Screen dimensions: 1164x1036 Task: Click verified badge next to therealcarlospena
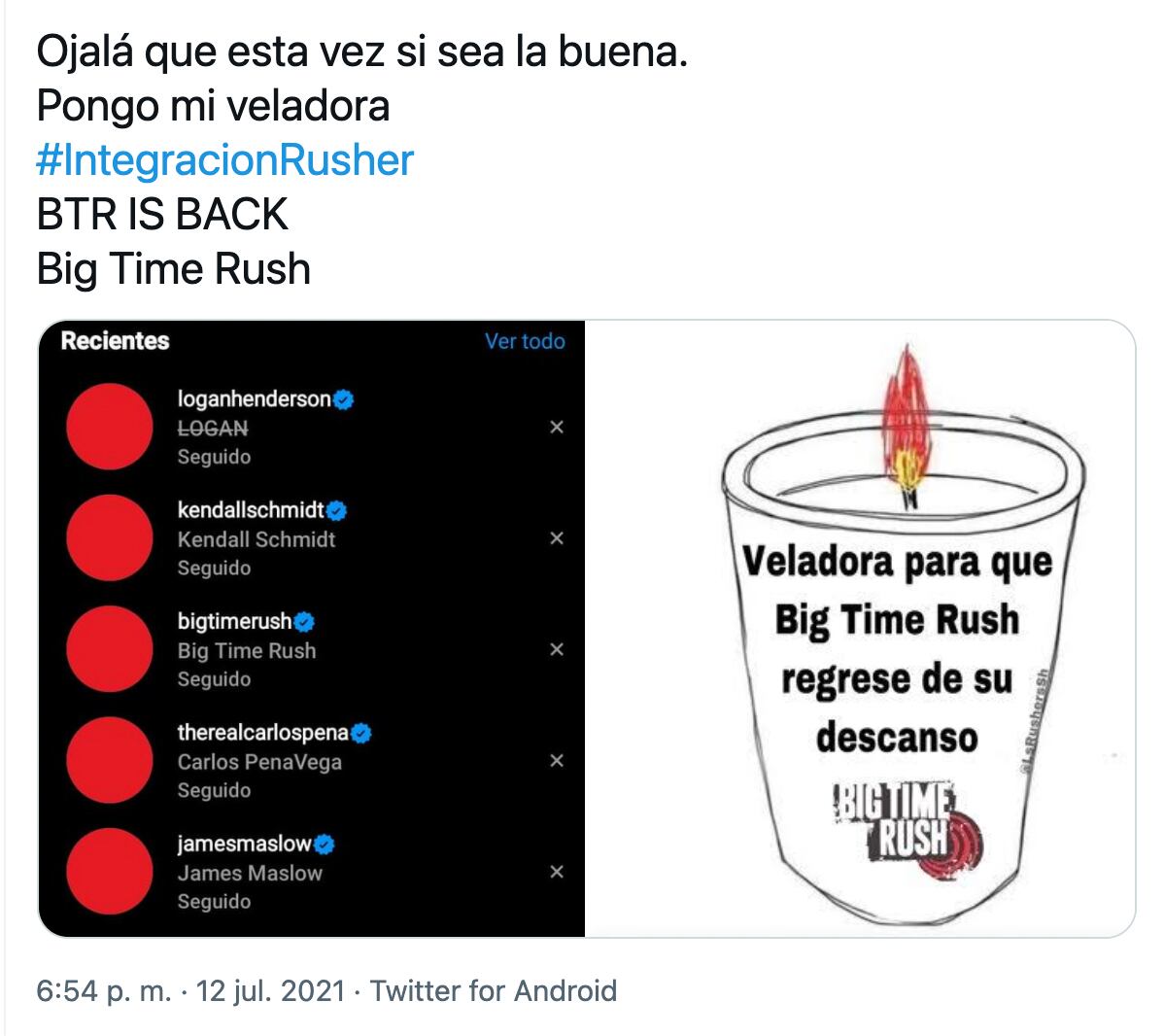pyautogui.click(x=360, y=733)
